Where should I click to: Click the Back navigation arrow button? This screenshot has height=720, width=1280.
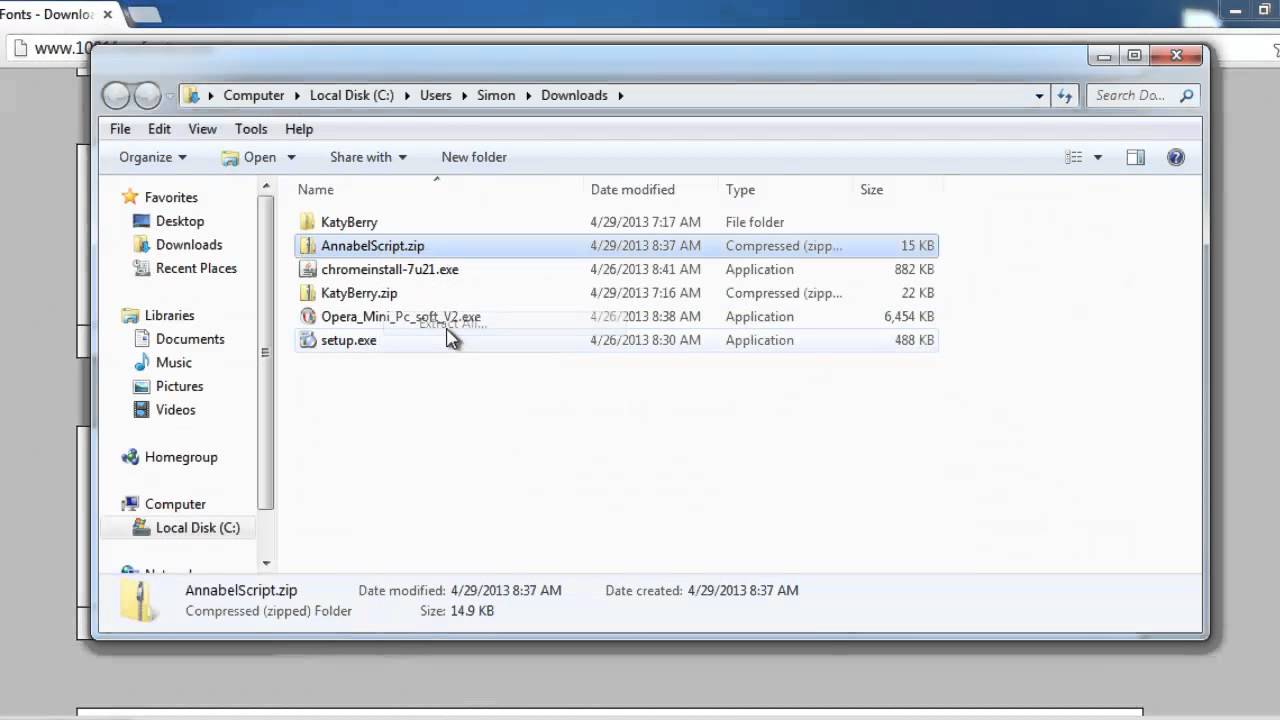(116, 95)
